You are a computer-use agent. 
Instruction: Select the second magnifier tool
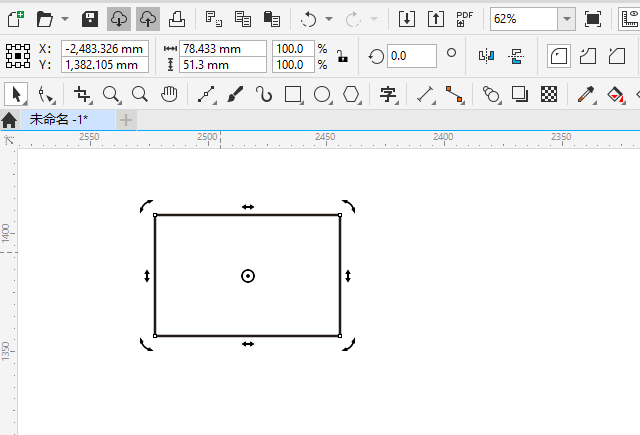(x=140, y=95)
